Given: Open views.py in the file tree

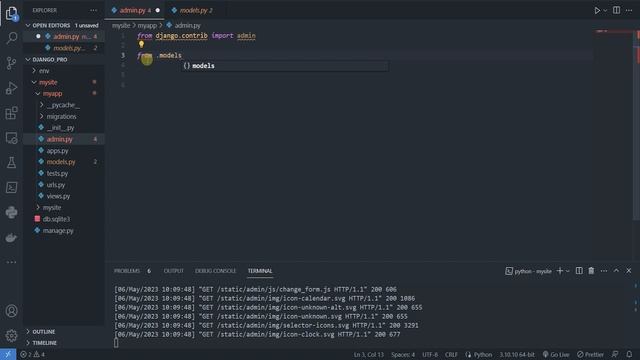Looking at the screenshot, I should (x=64, y=196).
